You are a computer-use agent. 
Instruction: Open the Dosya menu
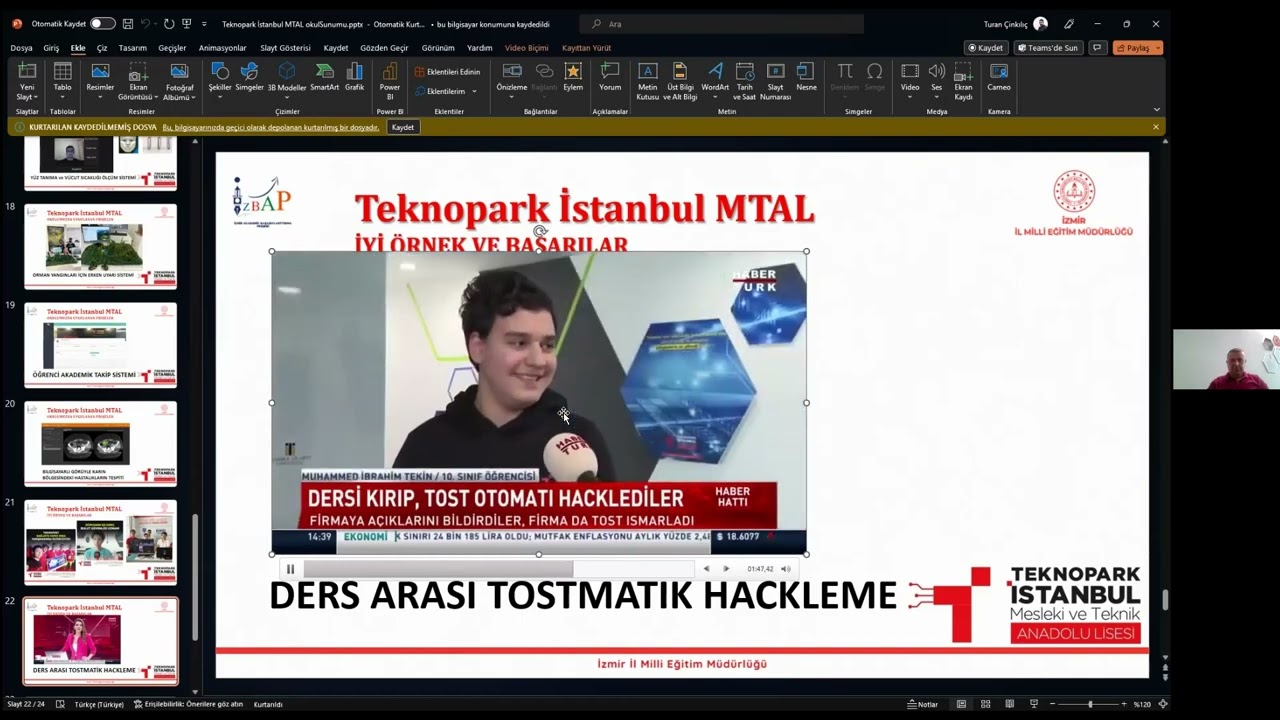[x=21, y=48]
